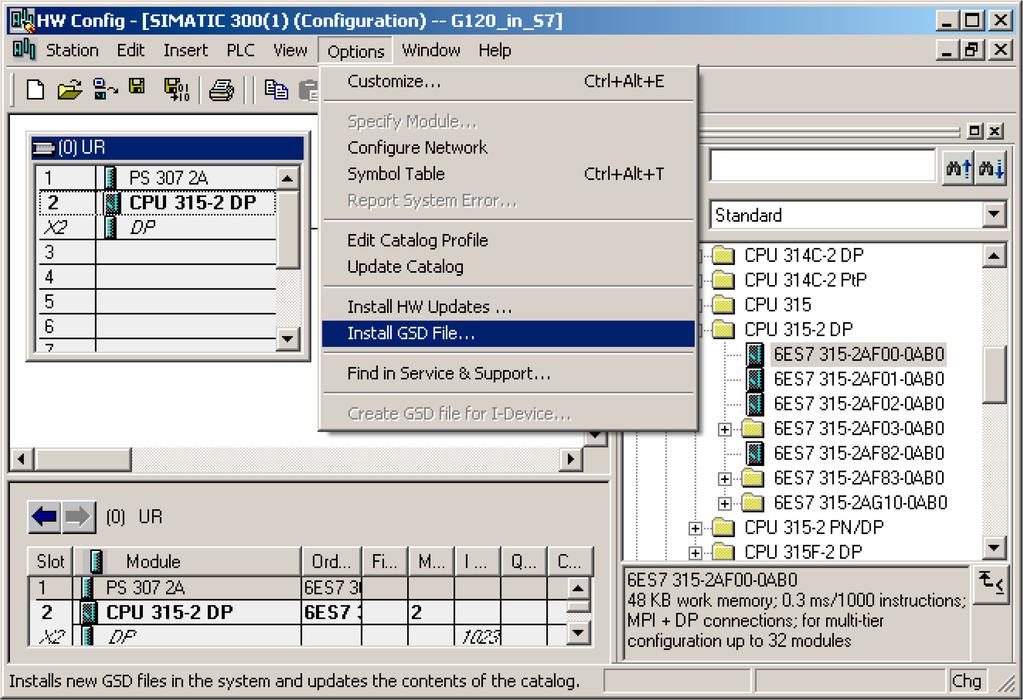Click the search up binoculars icon
This screenshot has height=700, width=1023.
[958, 168]
